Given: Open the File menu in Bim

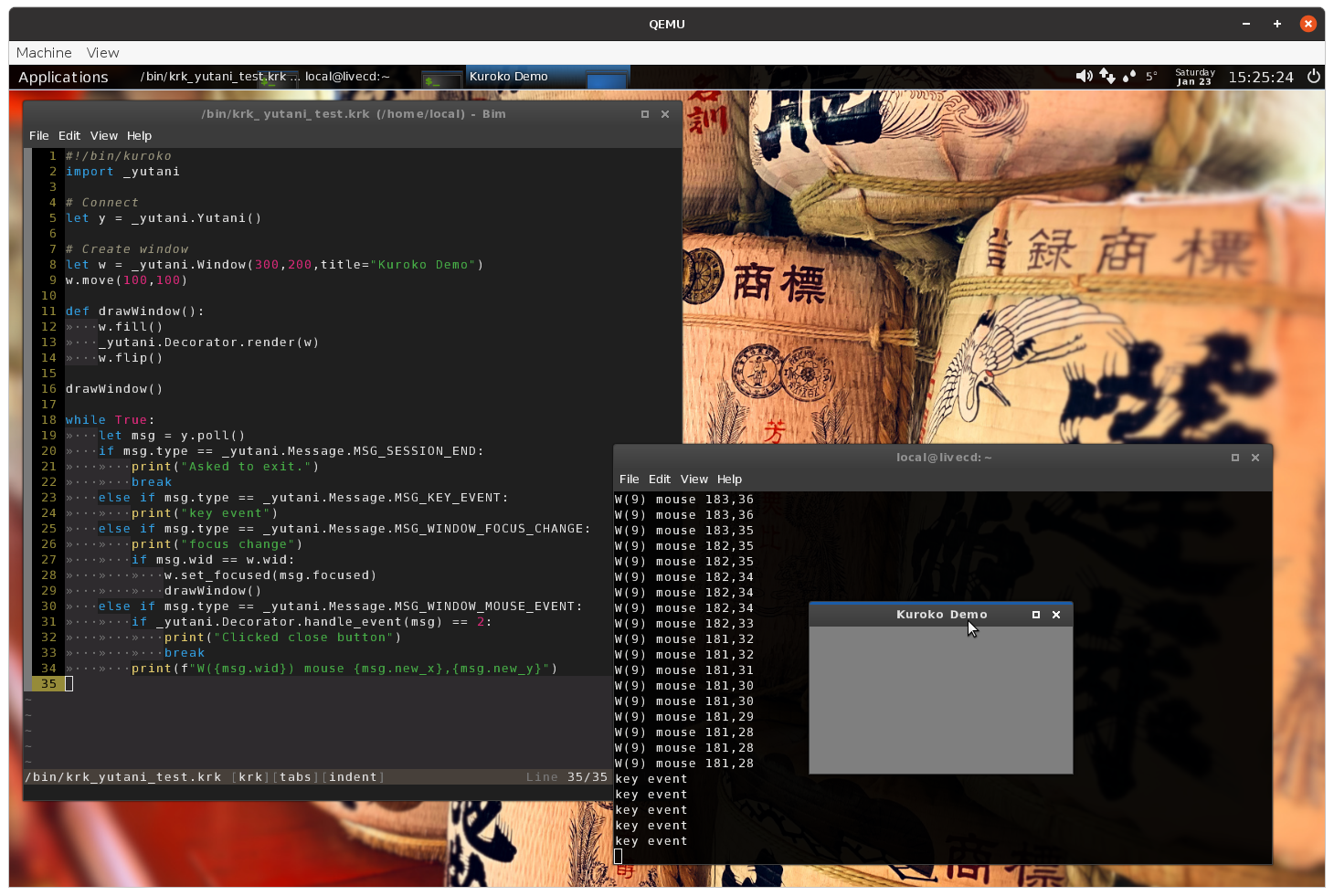Looking at the screenshot, I should pos(38,135).
